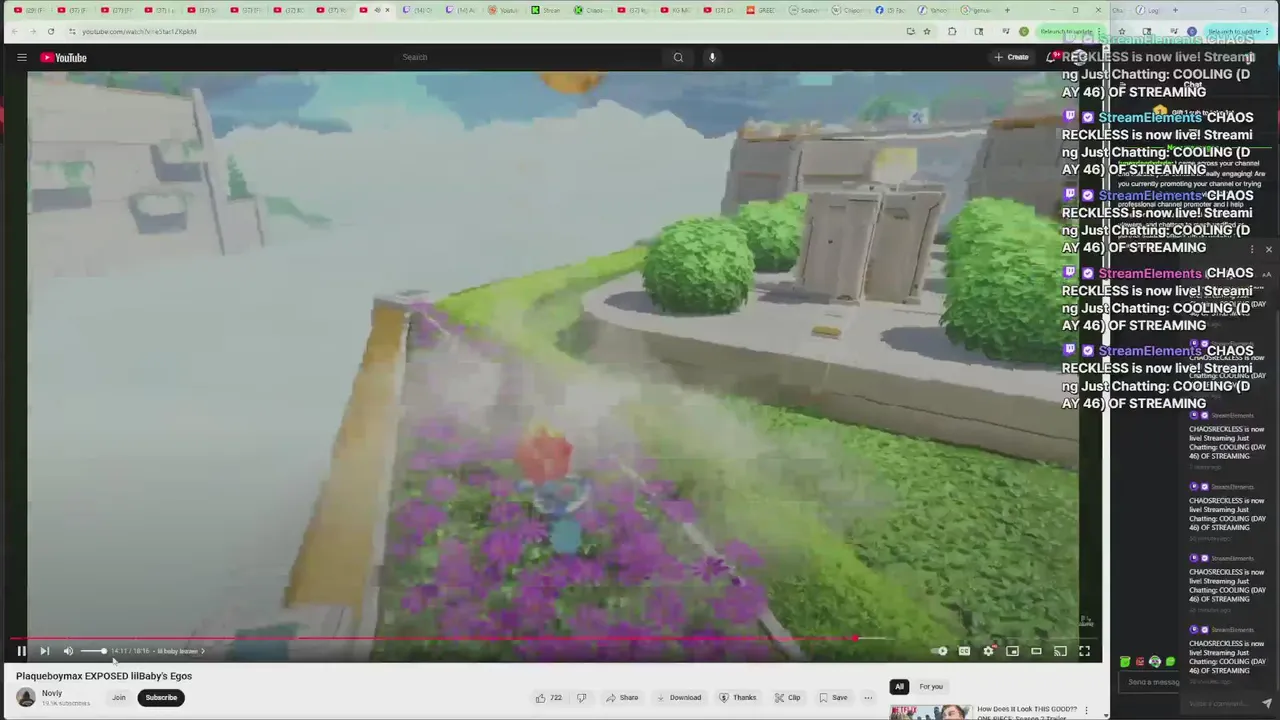Reload the browser page
Image resolution: width=1280 pixels, height=720 pixels.
[x=50, y=31]
